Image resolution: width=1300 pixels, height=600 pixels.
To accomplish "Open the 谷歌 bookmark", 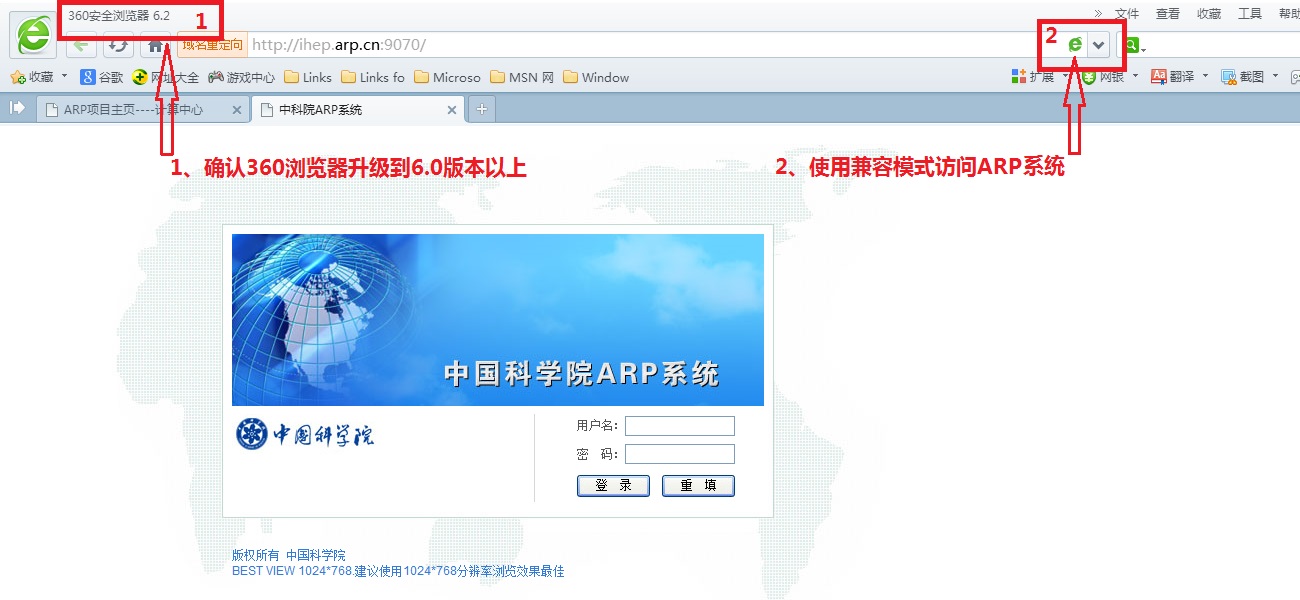I will tap(101, 77).
